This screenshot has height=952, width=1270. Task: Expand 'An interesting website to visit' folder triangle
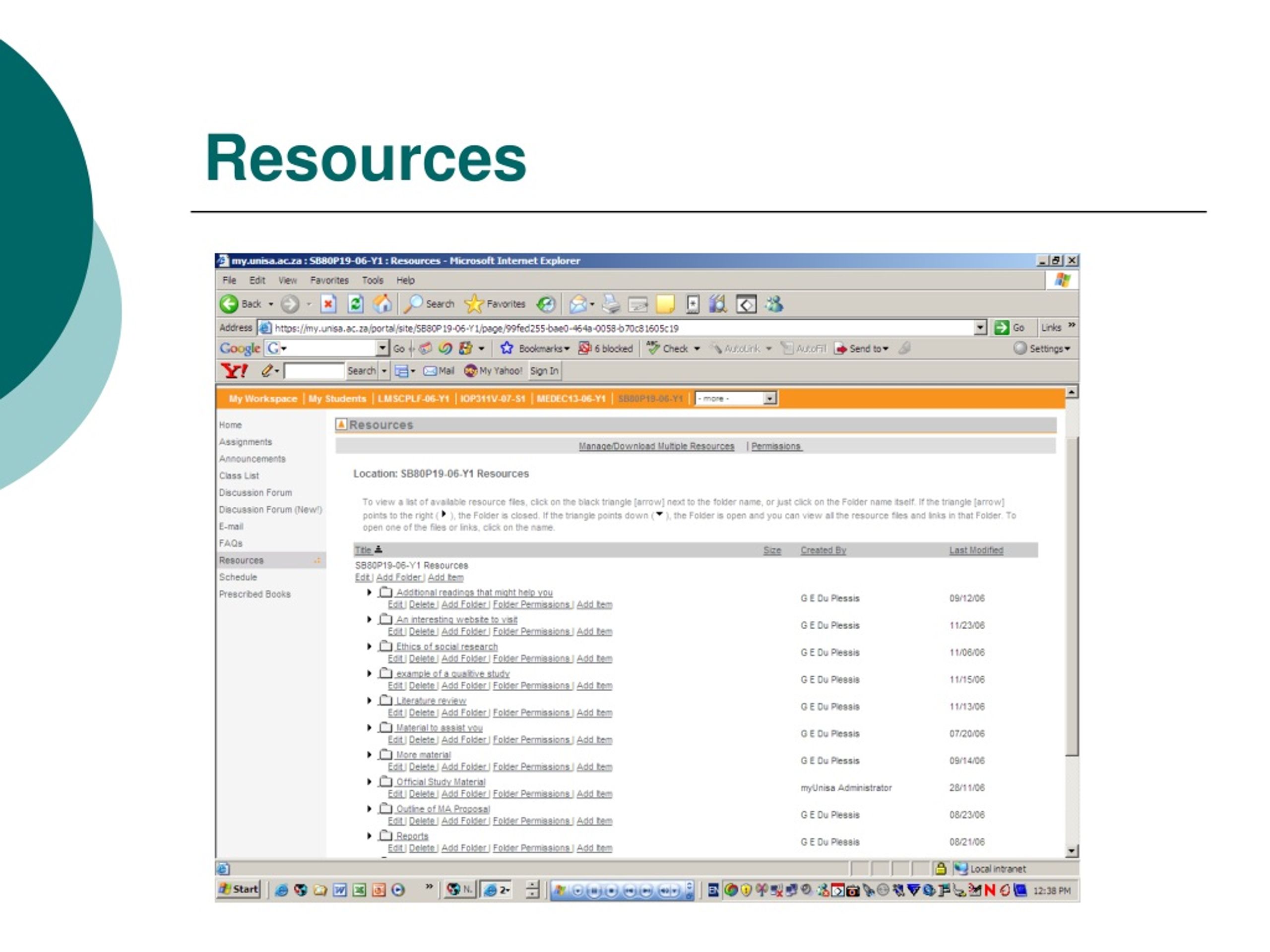point(369,619)
